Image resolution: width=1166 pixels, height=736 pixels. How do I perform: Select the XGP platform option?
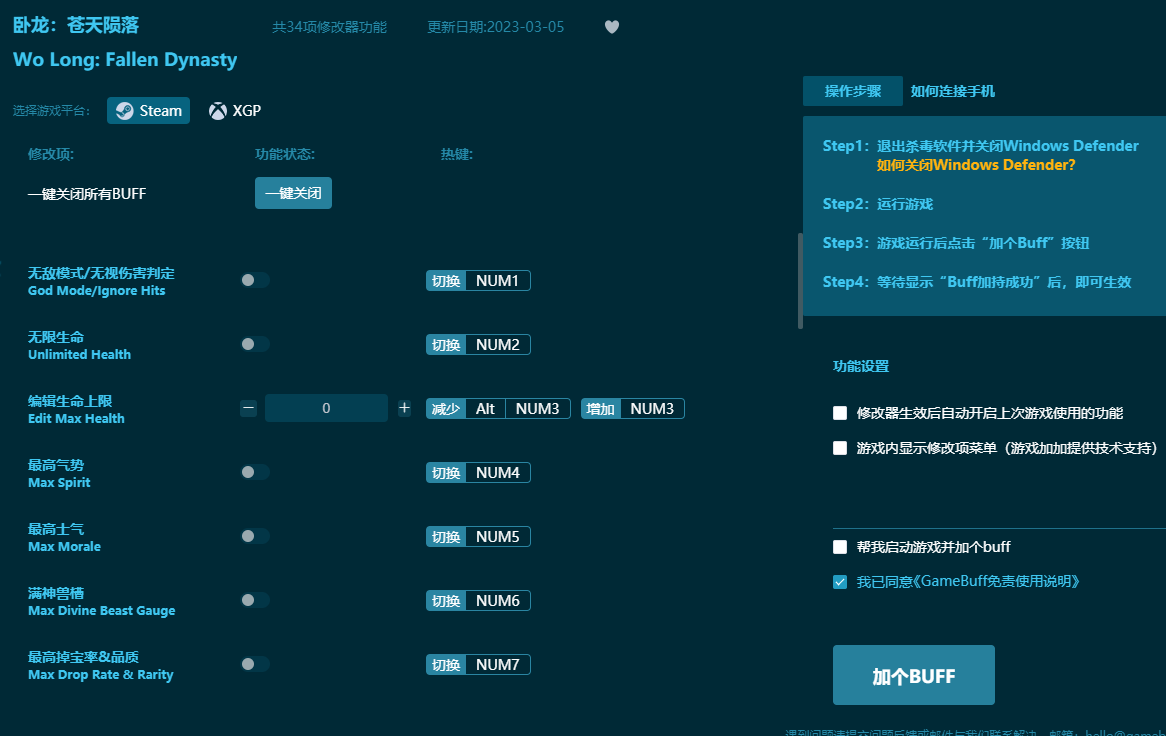pos(235,111)
